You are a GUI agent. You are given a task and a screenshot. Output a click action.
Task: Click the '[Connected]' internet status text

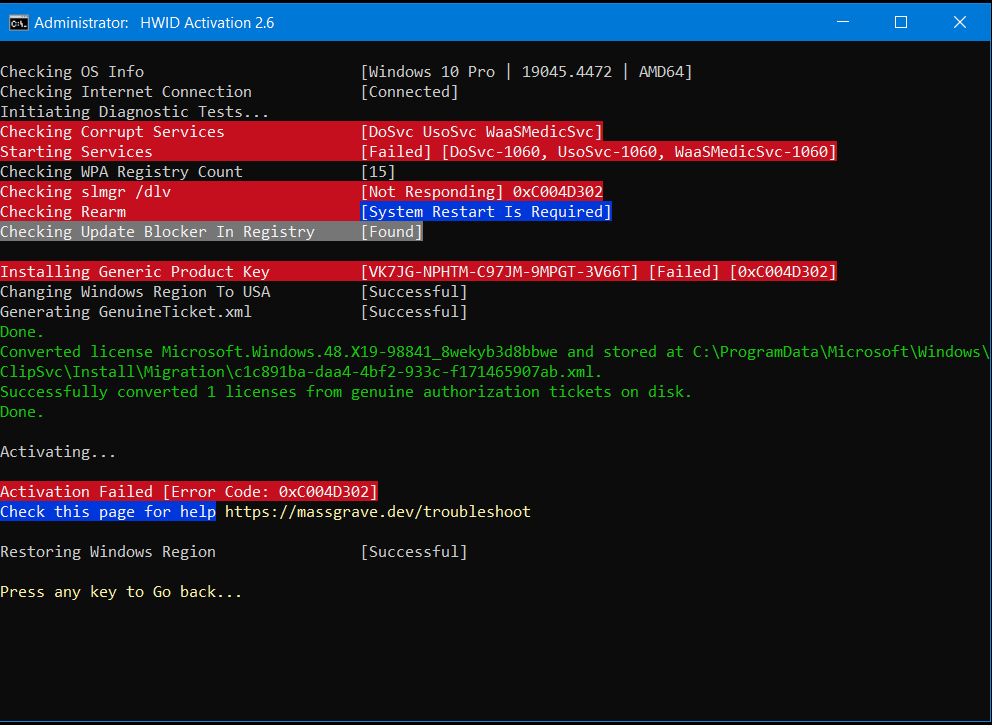(409, 92)
